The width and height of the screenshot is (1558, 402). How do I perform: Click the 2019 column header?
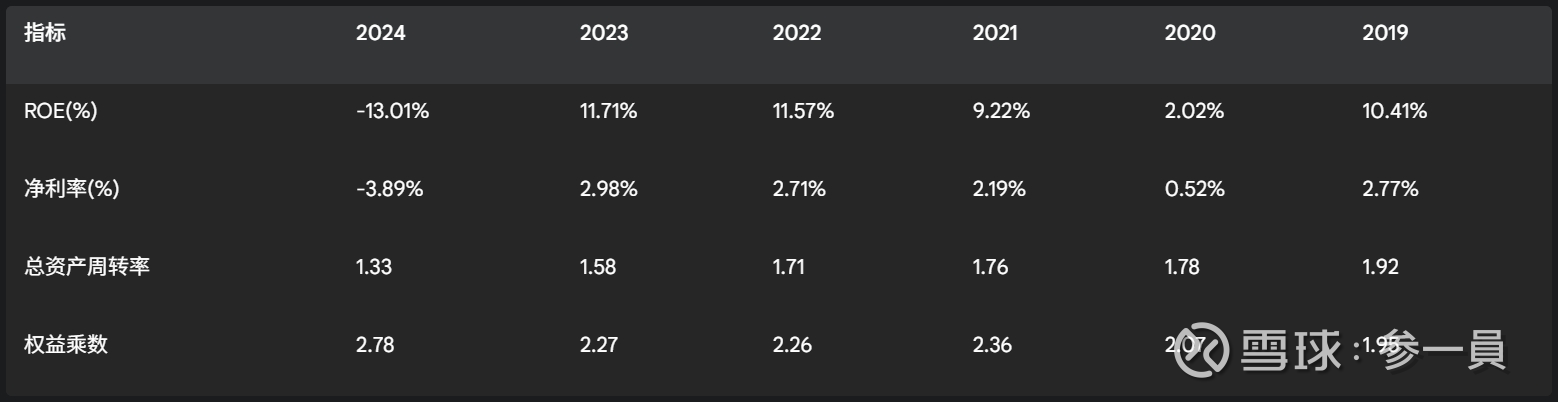pos(1385,33)
